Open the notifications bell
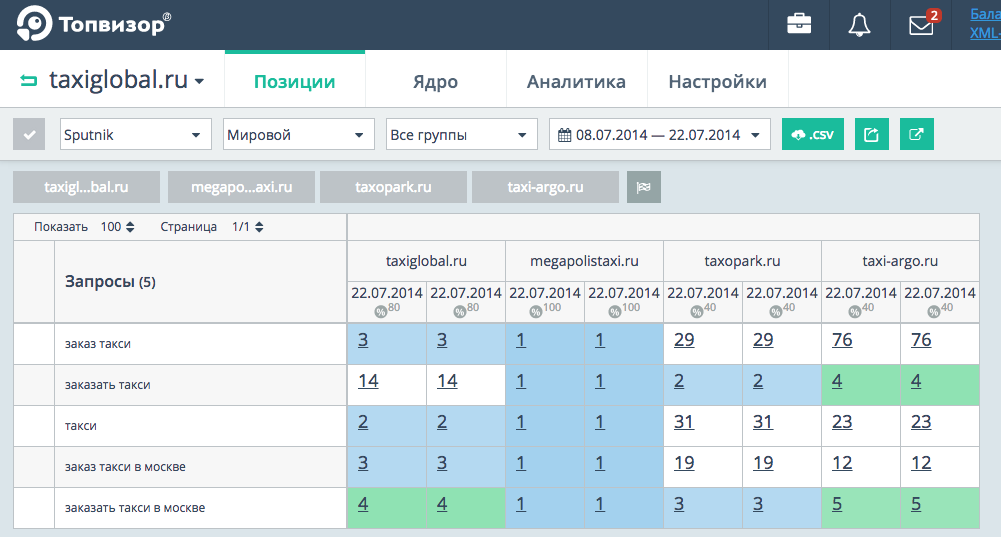 pos(859,25)
